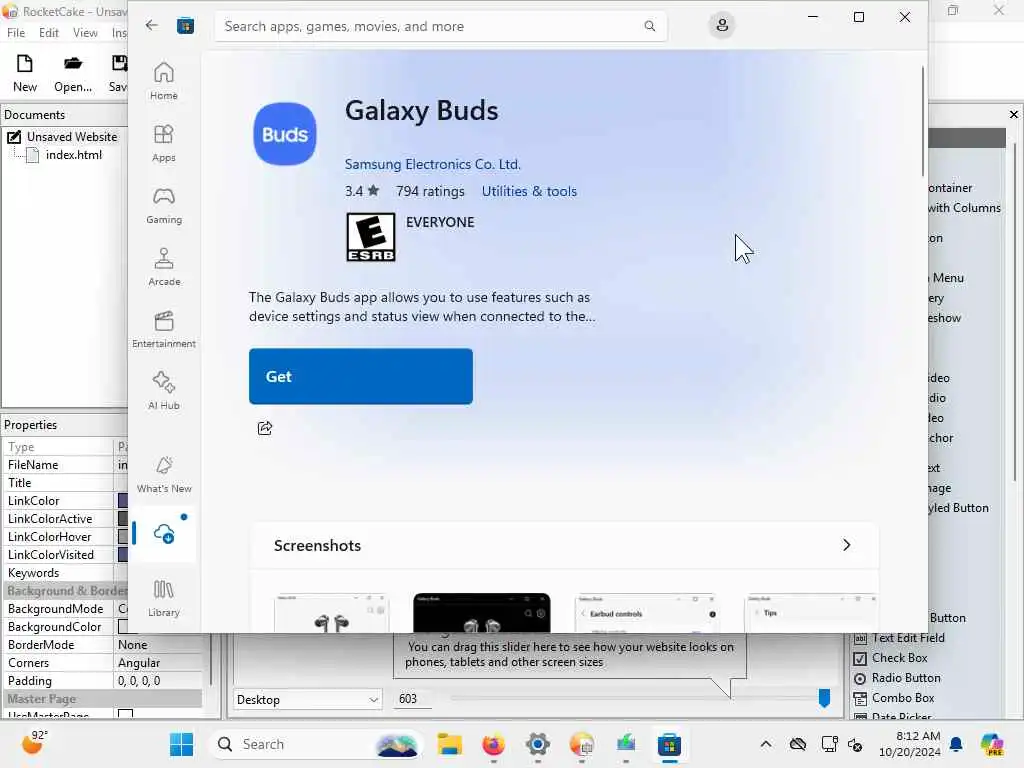
Task: Open Gaming section in Store sidebar
Action: (163, 206)
